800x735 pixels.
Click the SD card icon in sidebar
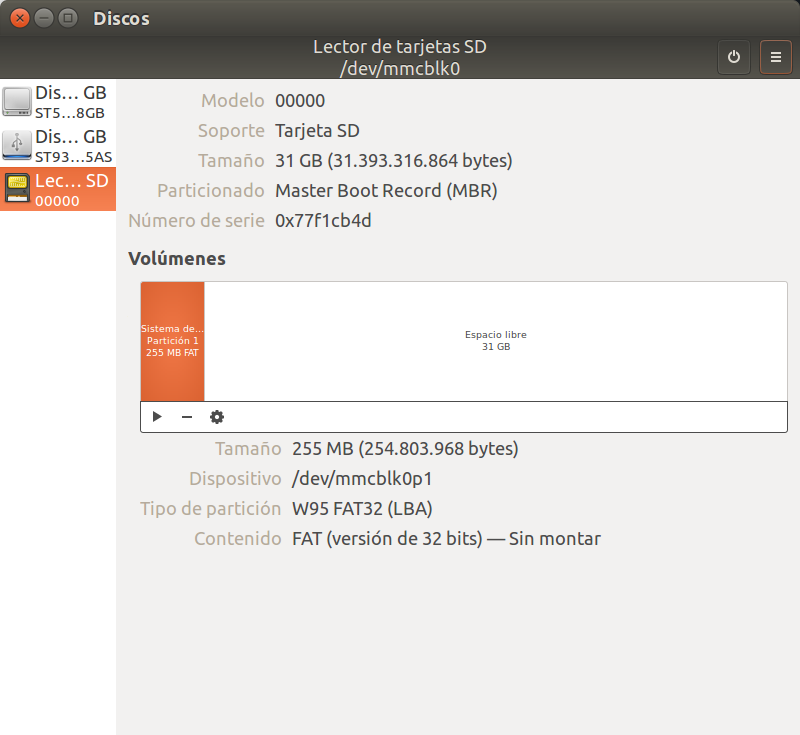[x=17, y=189]
